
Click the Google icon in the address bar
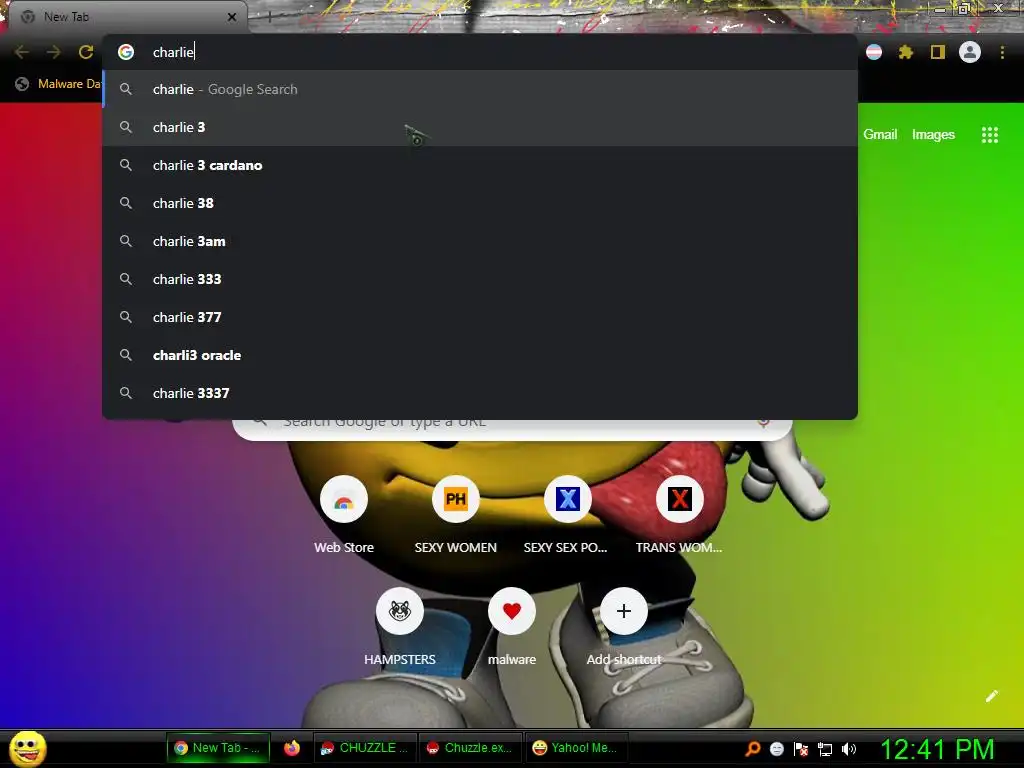[x=126, y=52]
